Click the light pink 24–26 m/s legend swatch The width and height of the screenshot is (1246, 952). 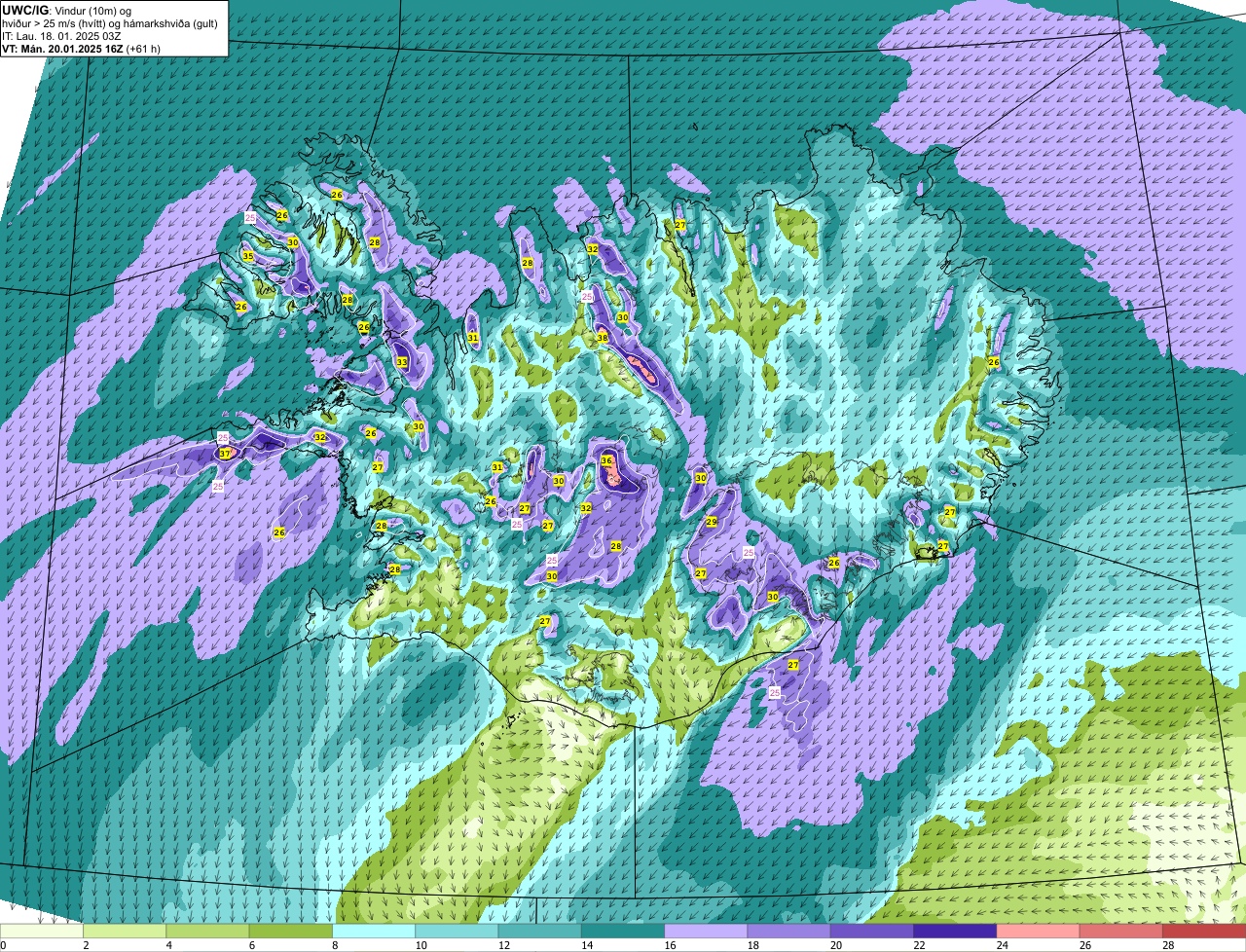click(x=1039, y=932)
